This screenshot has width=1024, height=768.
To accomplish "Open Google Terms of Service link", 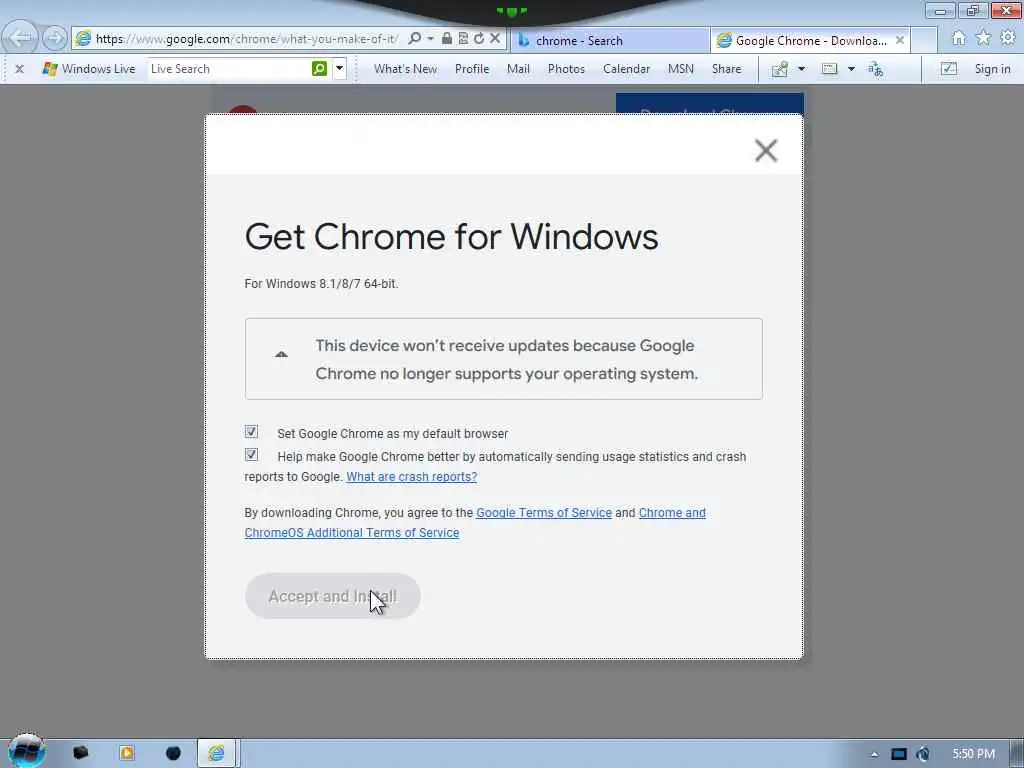I will [544, 513].
